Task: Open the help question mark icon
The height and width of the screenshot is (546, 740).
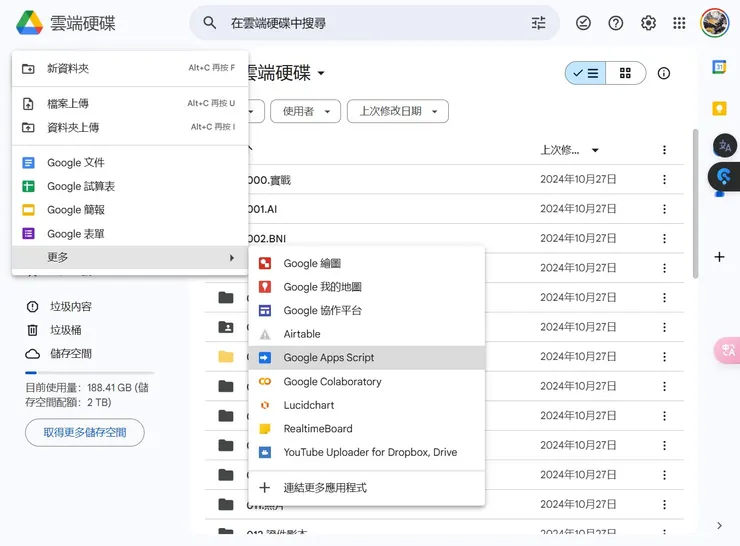Action: (615, 23)
